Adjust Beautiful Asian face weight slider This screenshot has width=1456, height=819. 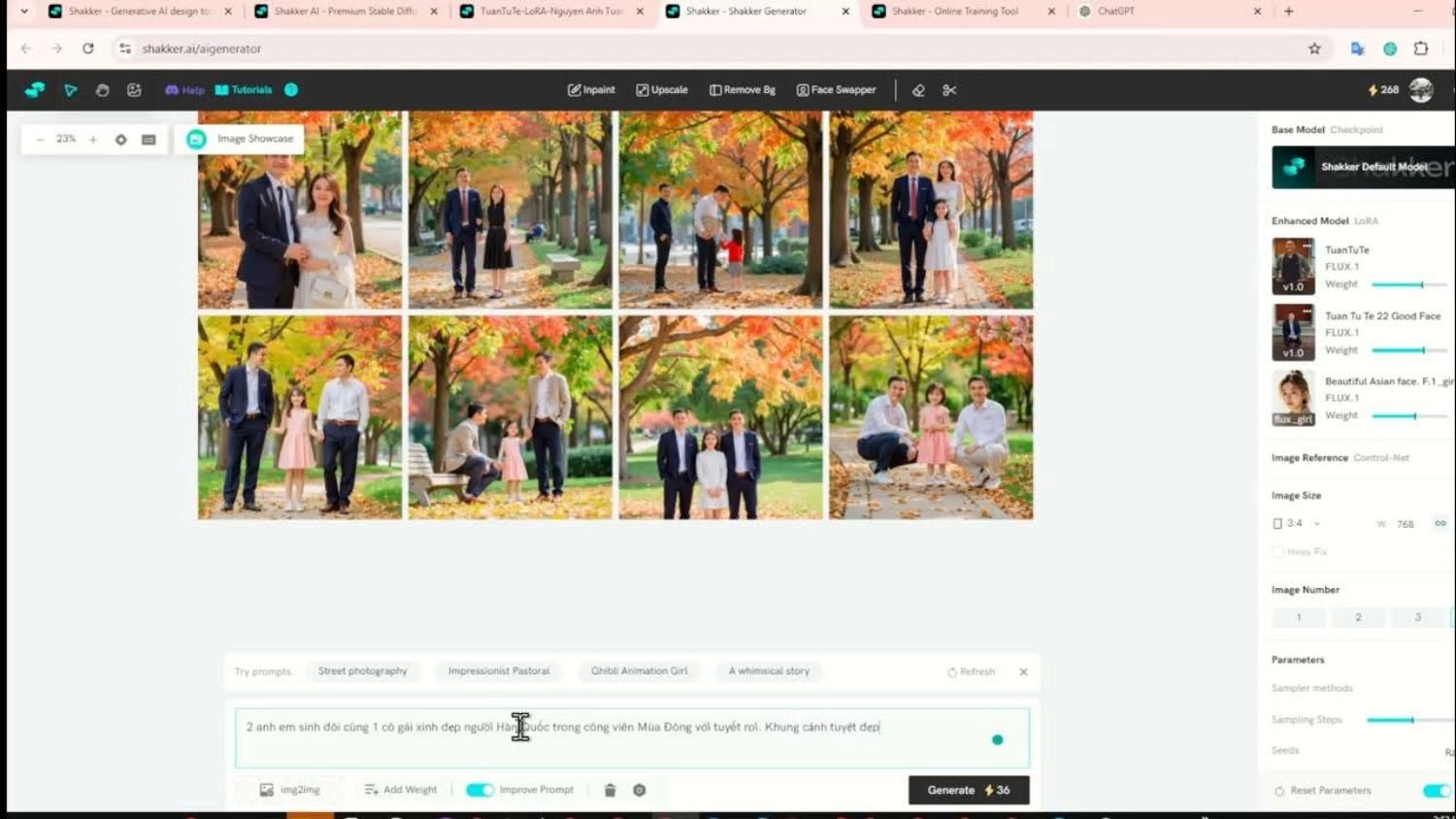coord(1409,415)
